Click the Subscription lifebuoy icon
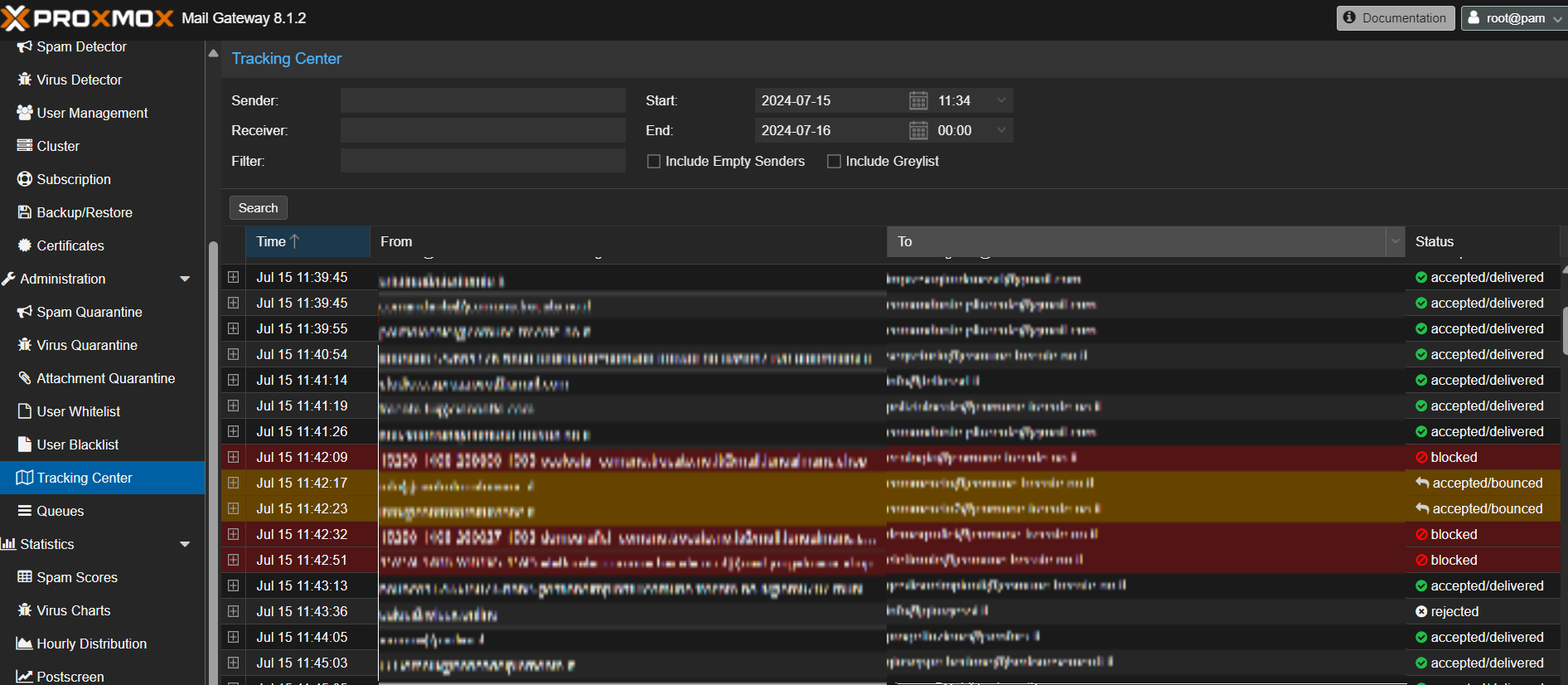Screen dimensions: 1568x685 click(25, 179)
